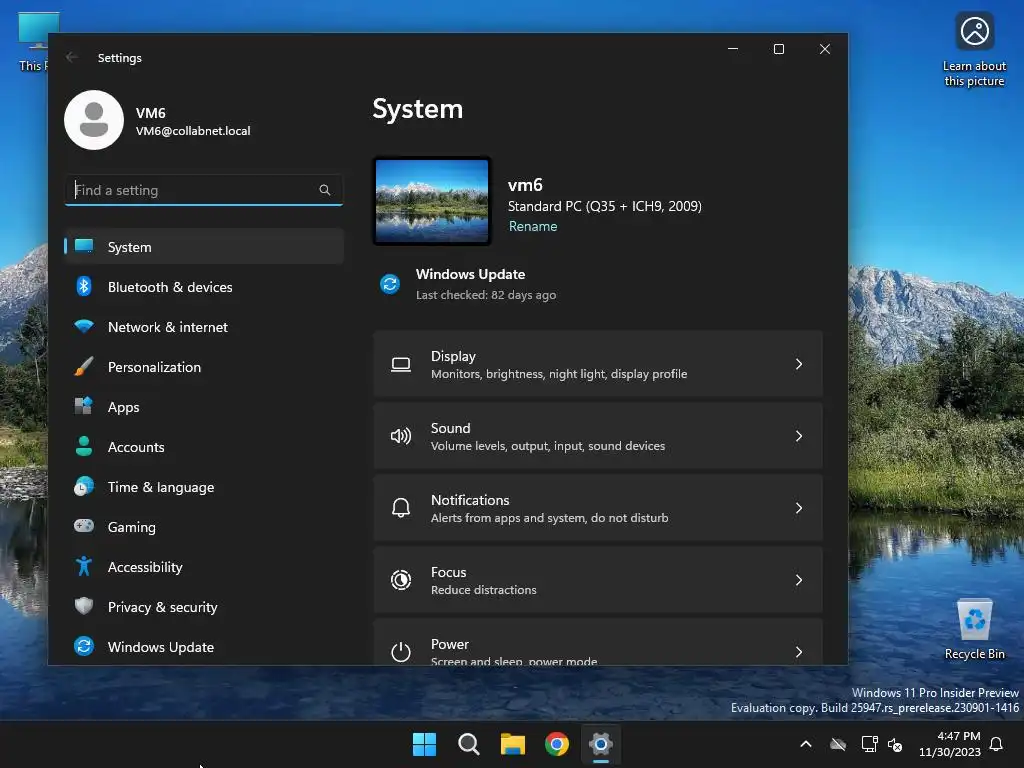Click the Focus icon

(x=401, y=580)
